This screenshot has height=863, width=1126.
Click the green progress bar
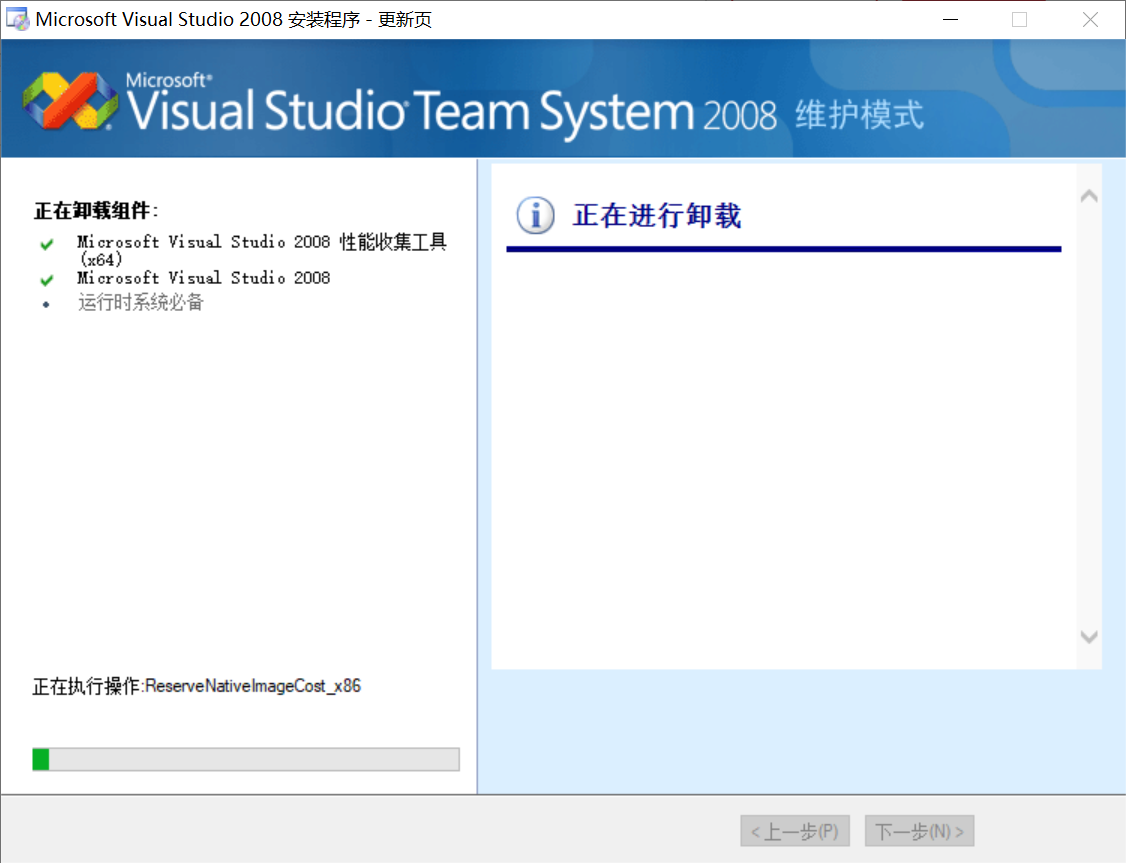tap(40, 760)
